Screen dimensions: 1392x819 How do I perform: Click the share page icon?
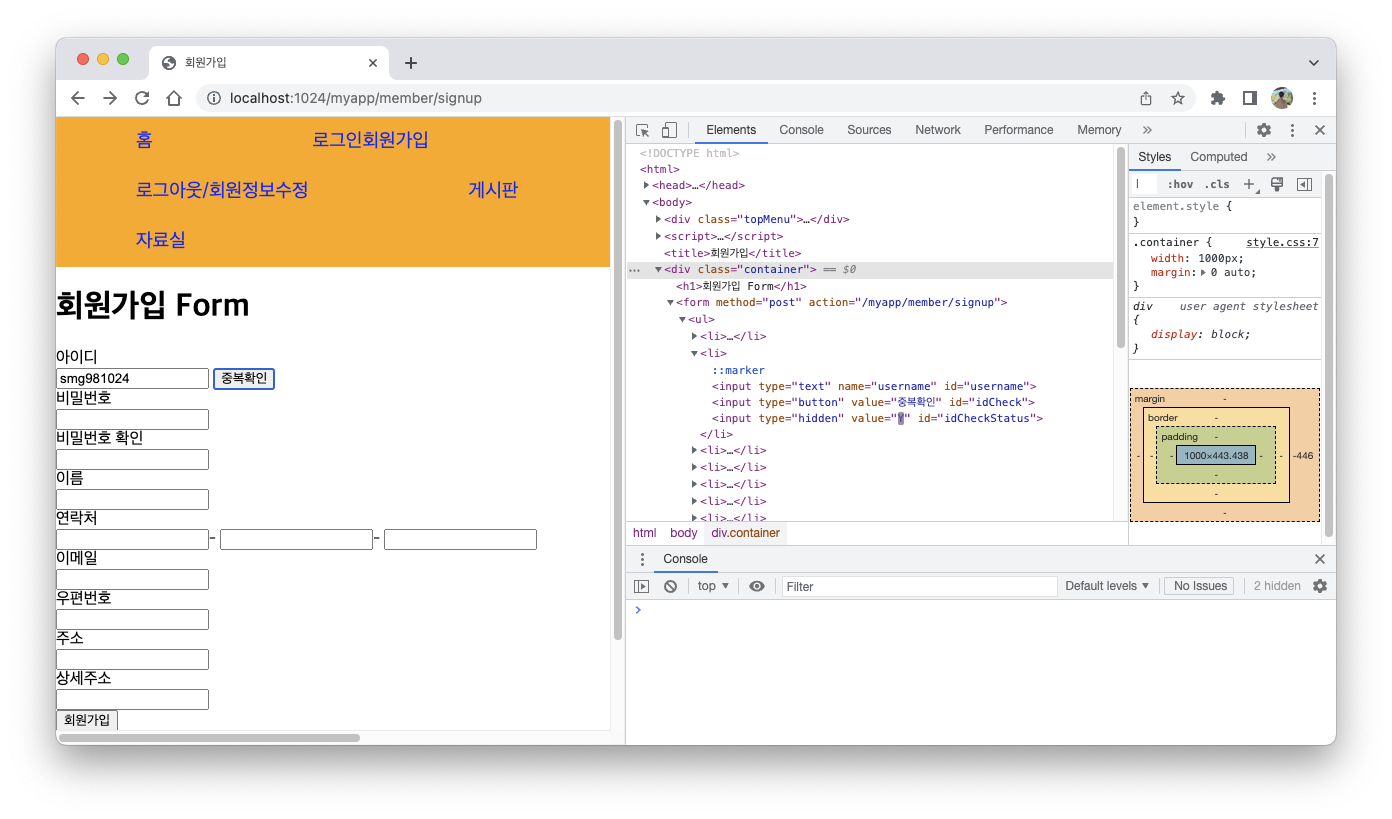click(x=1146, y=98)
